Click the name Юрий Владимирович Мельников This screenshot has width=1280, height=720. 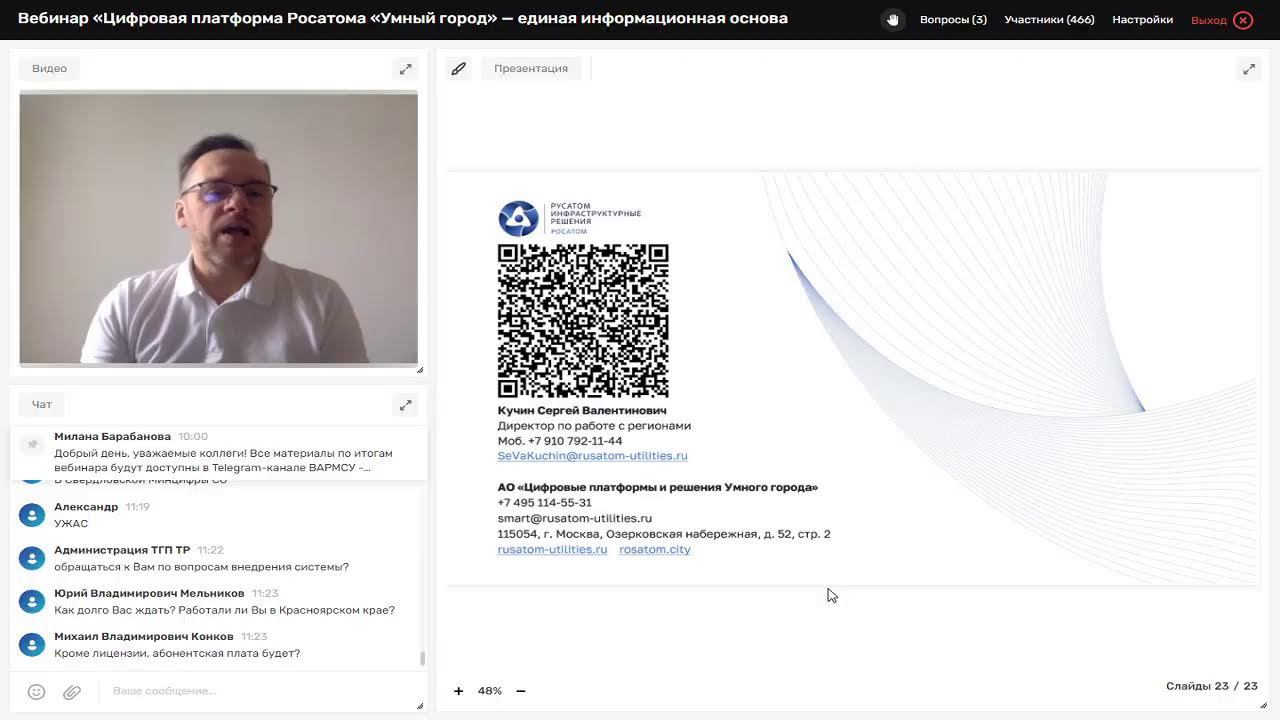[x=149, y=593]
